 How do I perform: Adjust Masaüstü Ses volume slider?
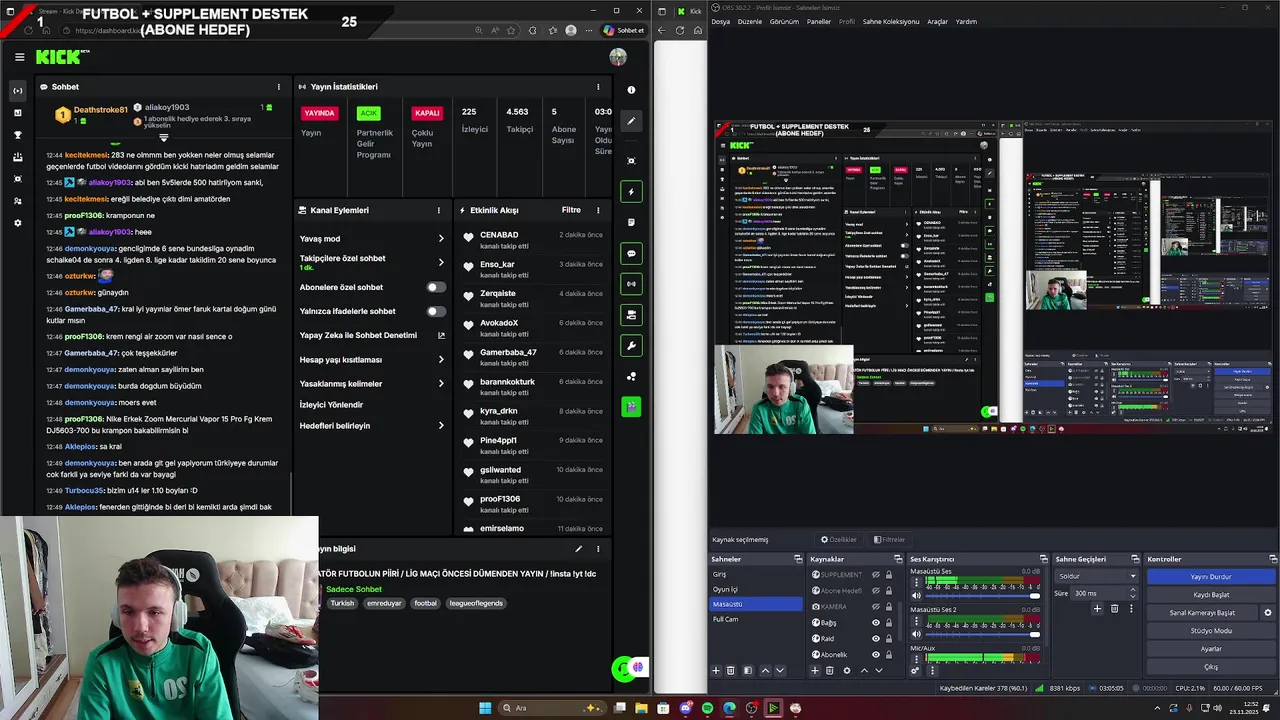point(982,596)
